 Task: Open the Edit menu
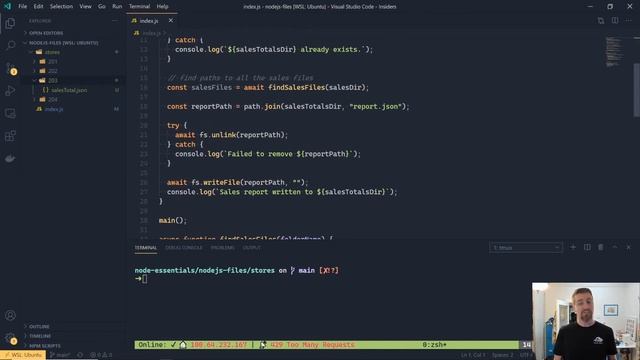click(38, 6)
